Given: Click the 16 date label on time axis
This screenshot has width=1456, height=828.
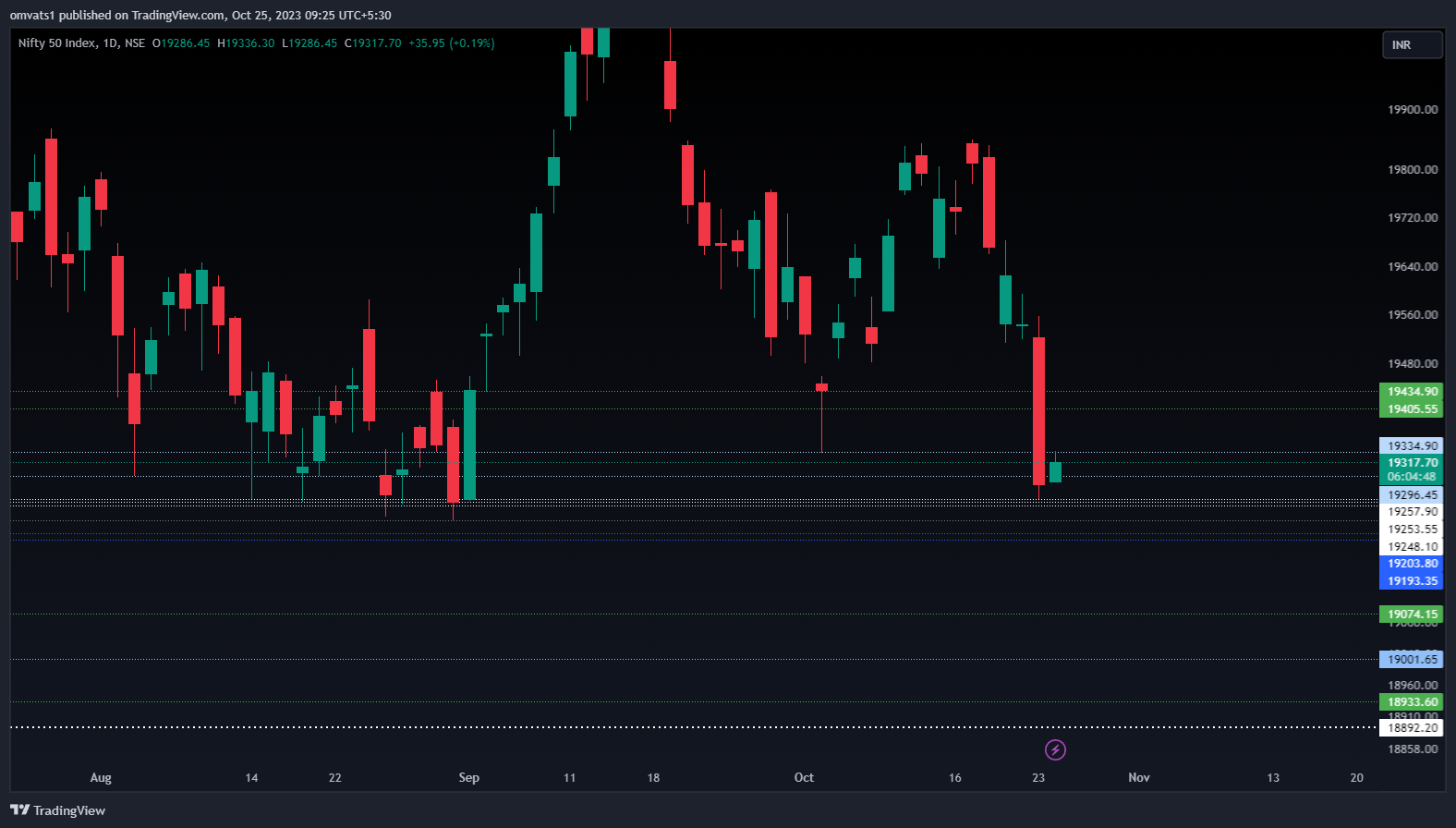Looking at the screenshot, I should pos(954,778).
